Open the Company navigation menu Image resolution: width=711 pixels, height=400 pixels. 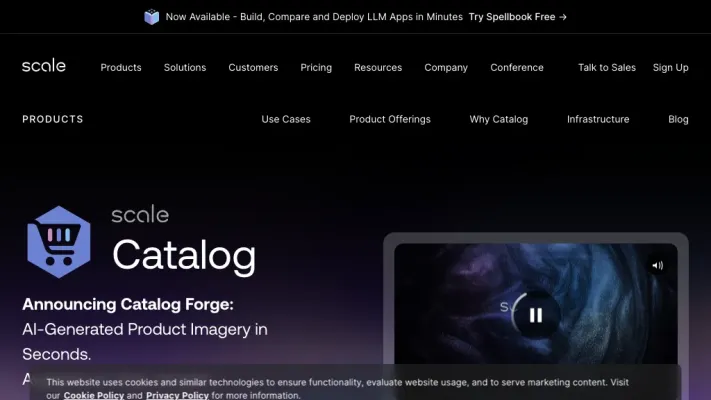(446, 68)
